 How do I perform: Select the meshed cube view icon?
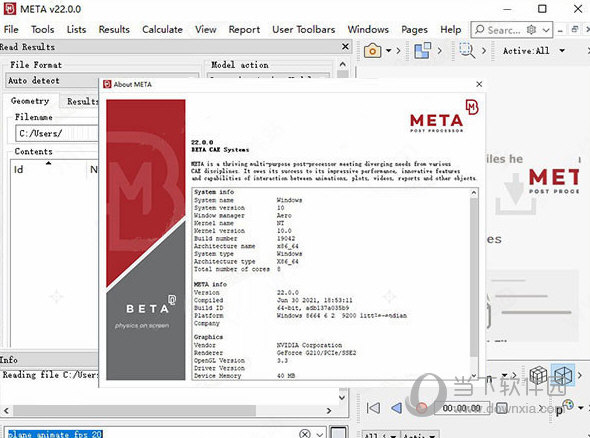(x=538, y=375)
